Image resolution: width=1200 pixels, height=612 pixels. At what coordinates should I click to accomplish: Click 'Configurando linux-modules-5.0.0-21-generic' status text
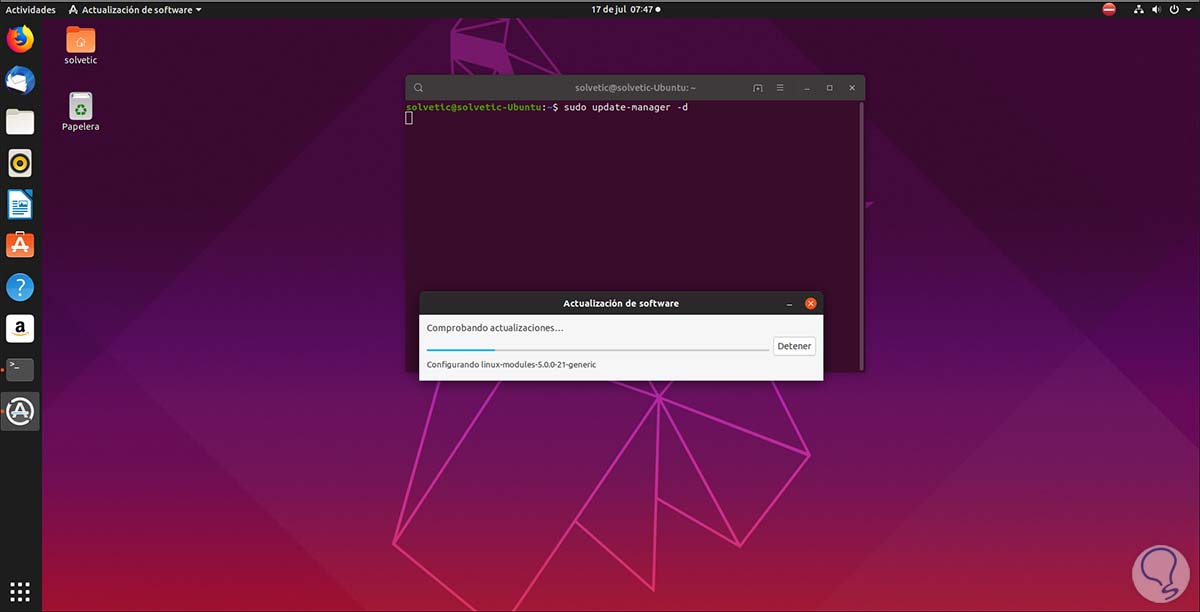[511, 365]
